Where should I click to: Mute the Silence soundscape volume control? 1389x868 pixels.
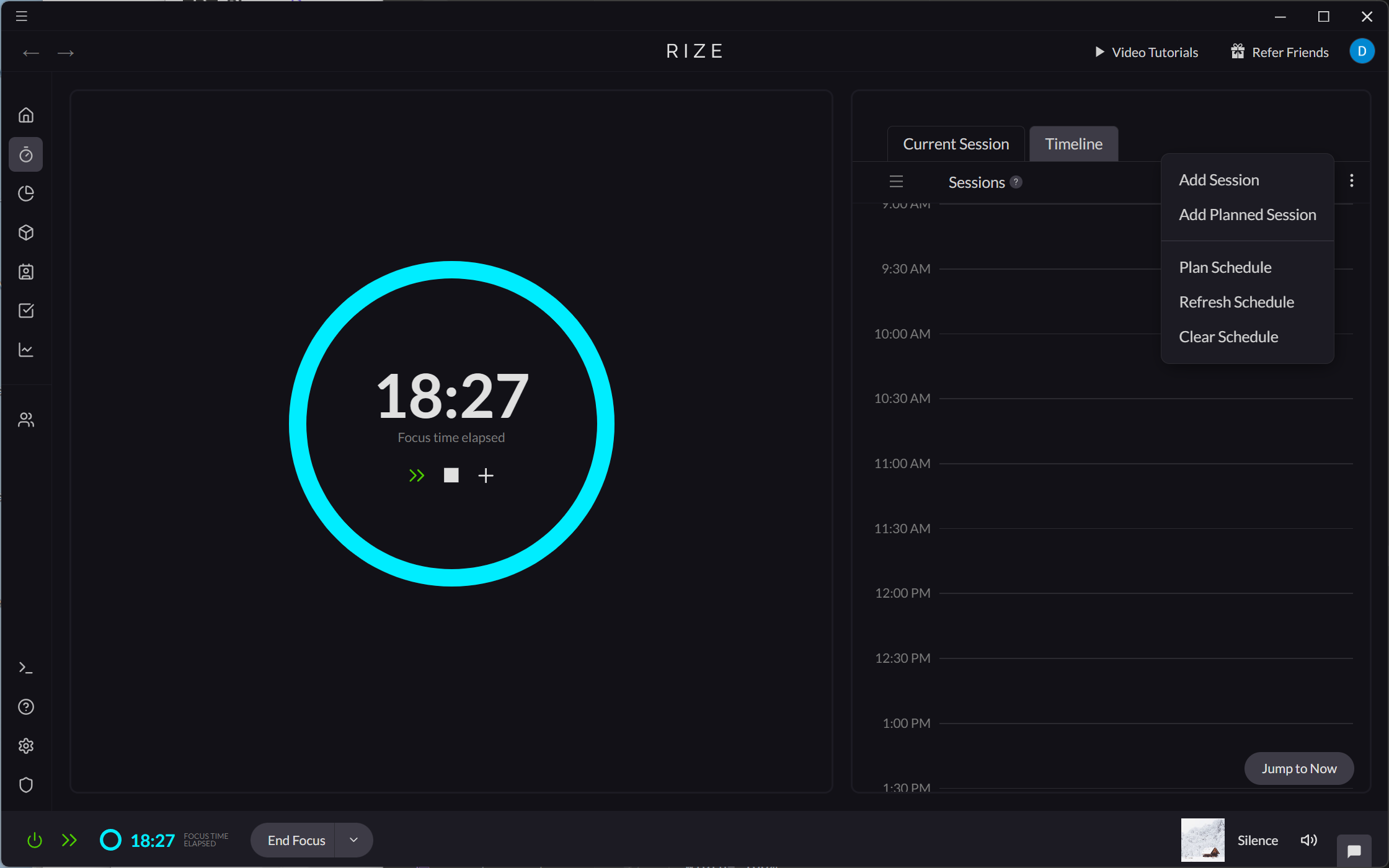pos(1308,839)
